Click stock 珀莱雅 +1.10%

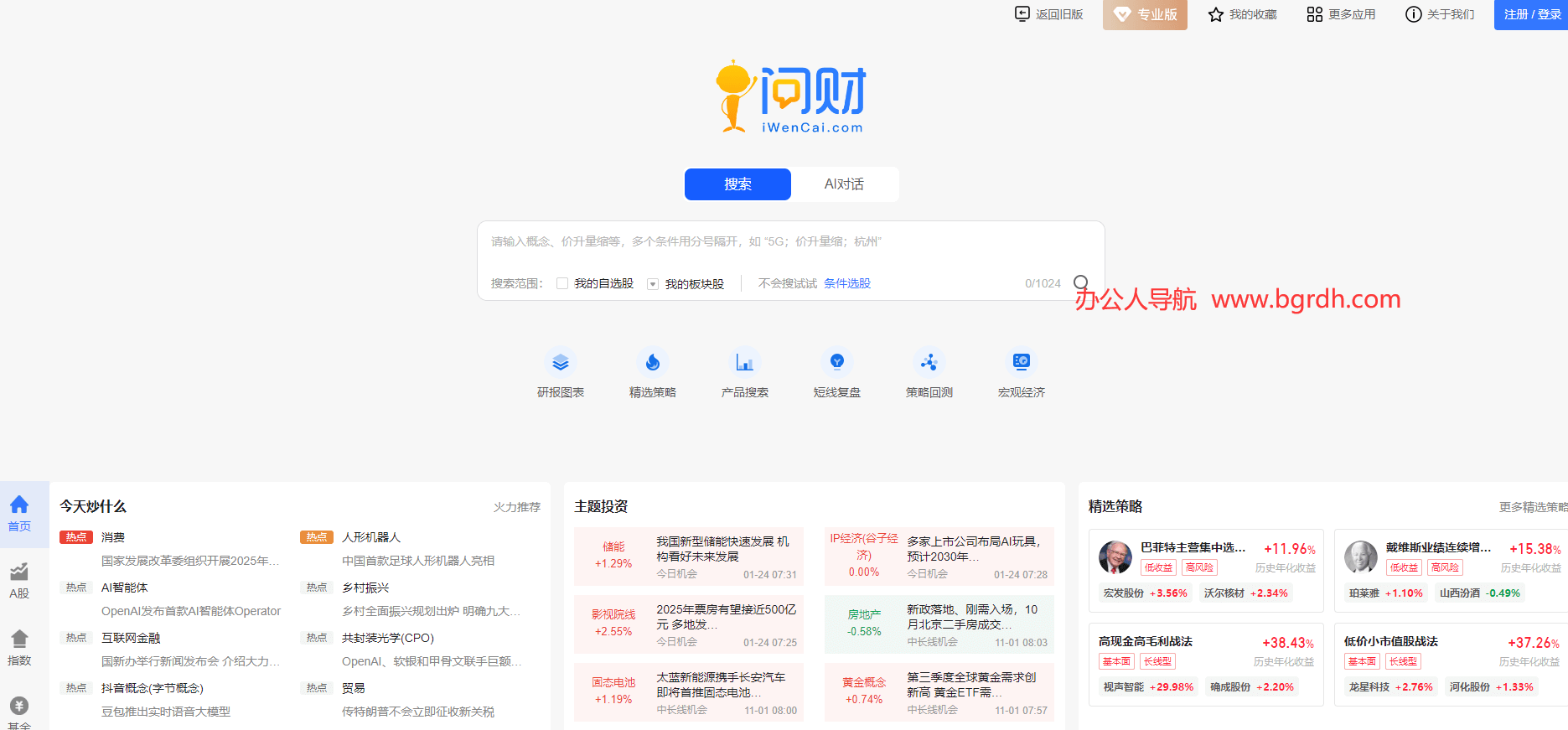point(1386,593)
